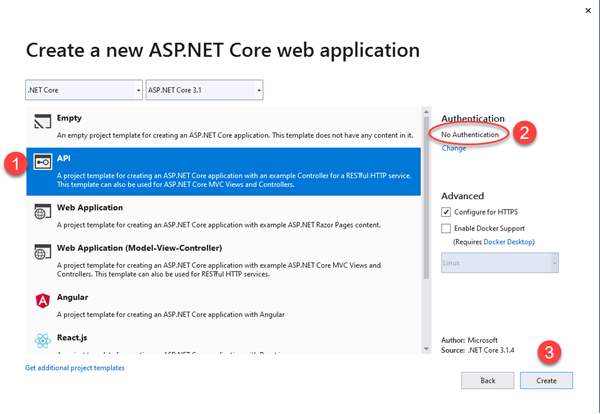
Task: Click the Source: .NET Core 3.1.4 text
Action: 478,350
